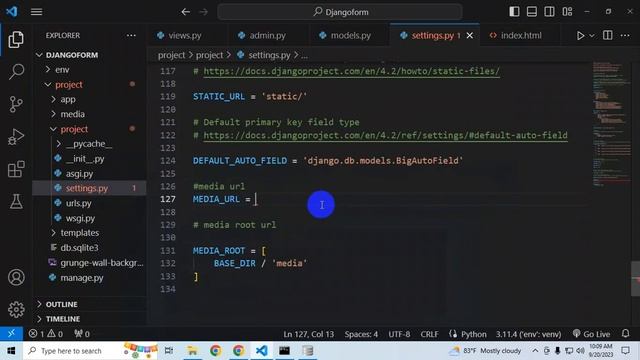Click the Ln 127, Col 13 indicator
This screenshot has height=360, width=640.
tap(309, 334)
